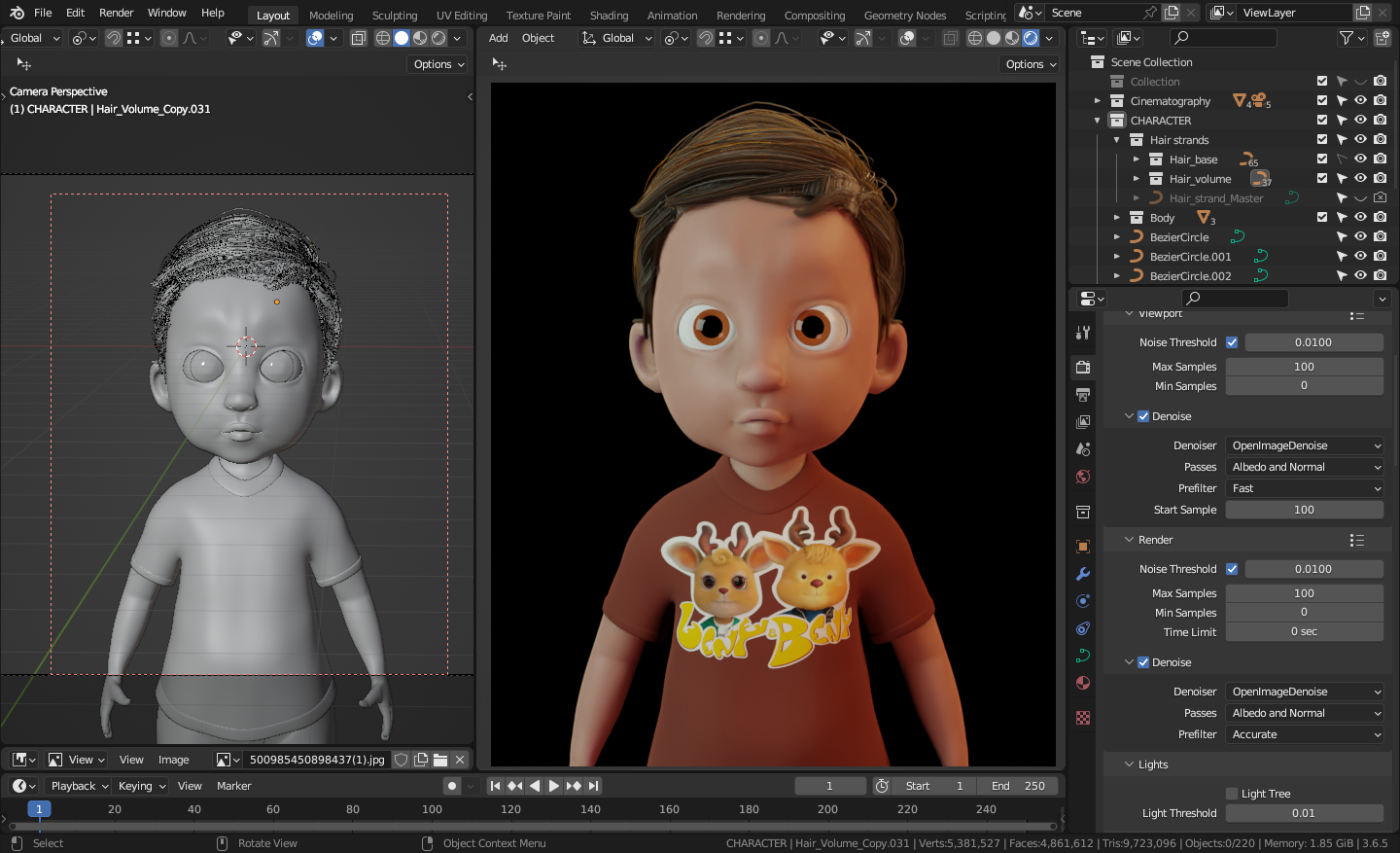
Task: Open the Viewport Prefilter dropdown showing Fast
Action: [1305, 488]
